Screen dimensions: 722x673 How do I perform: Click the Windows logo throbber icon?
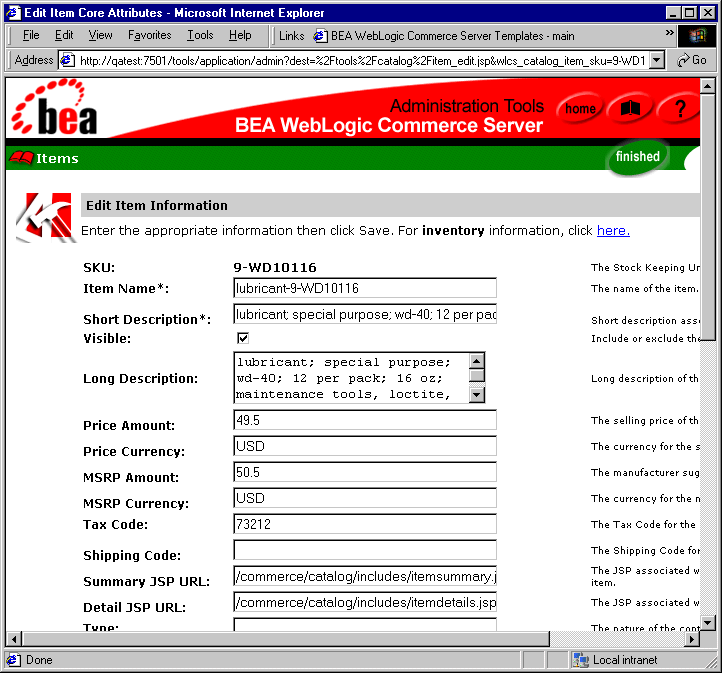click(697, 35)
